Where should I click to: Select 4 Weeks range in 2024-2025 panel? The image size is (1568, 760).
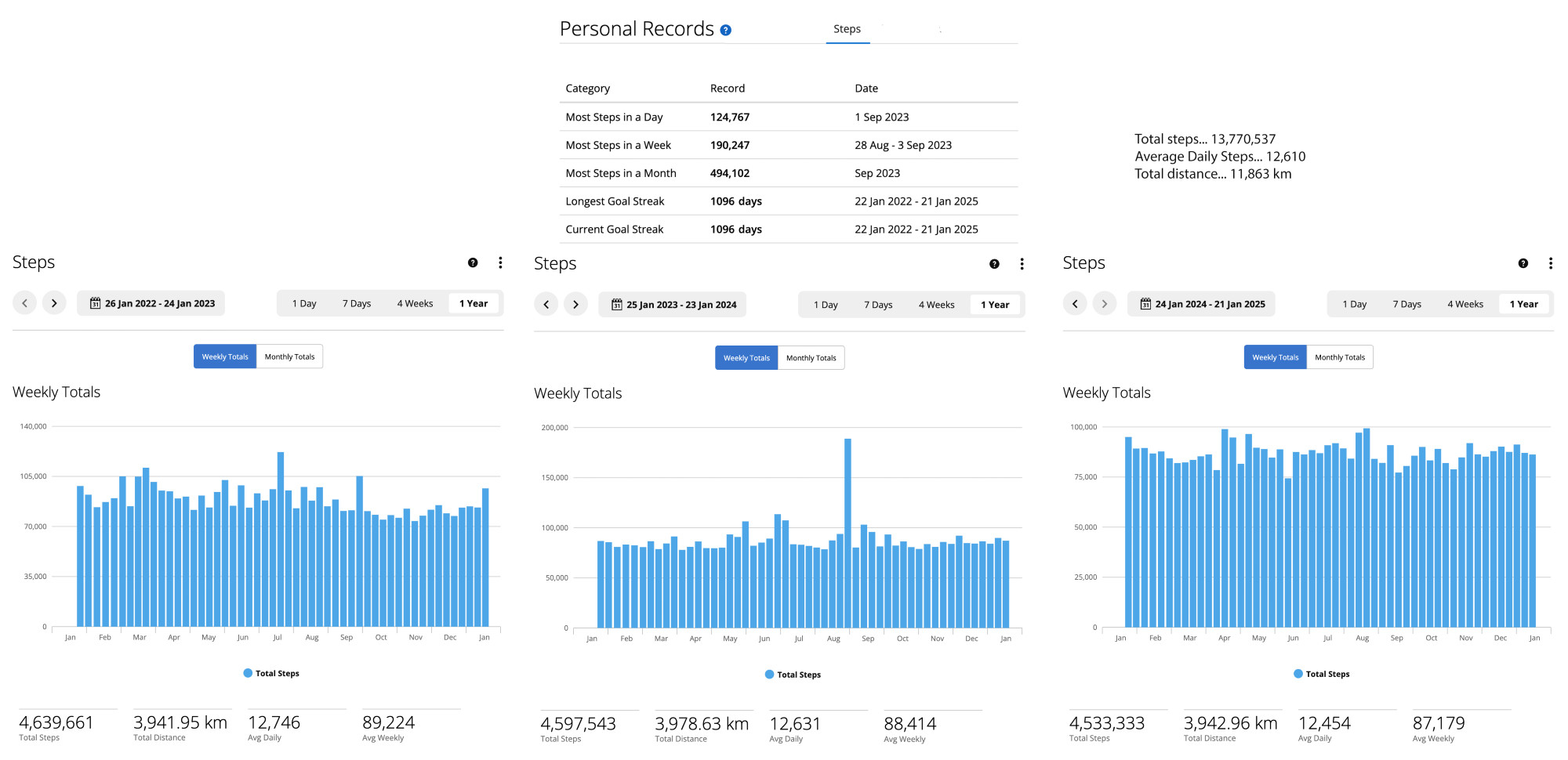coord(1465,304)
